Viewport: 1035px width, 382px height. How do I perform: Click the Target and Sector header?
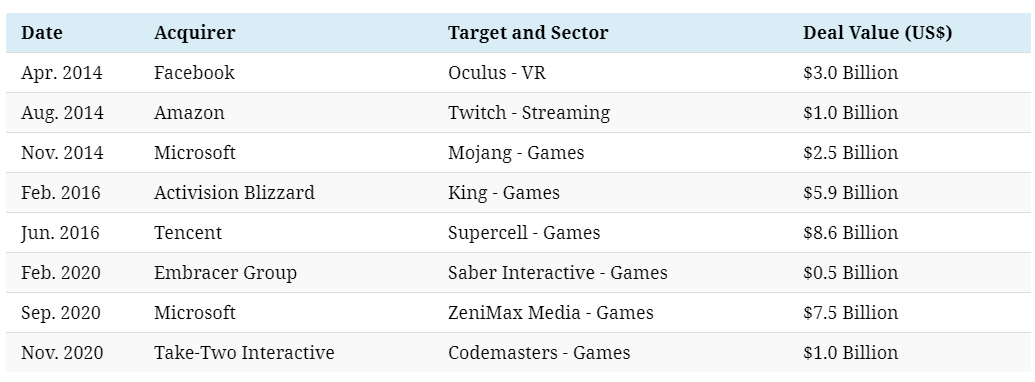point(528,33)
